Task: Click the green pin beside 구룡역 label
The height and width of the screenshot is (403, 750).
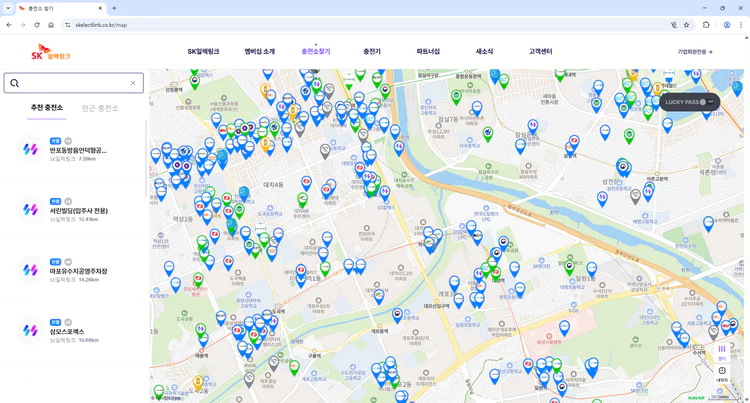Action: point(294,367)
